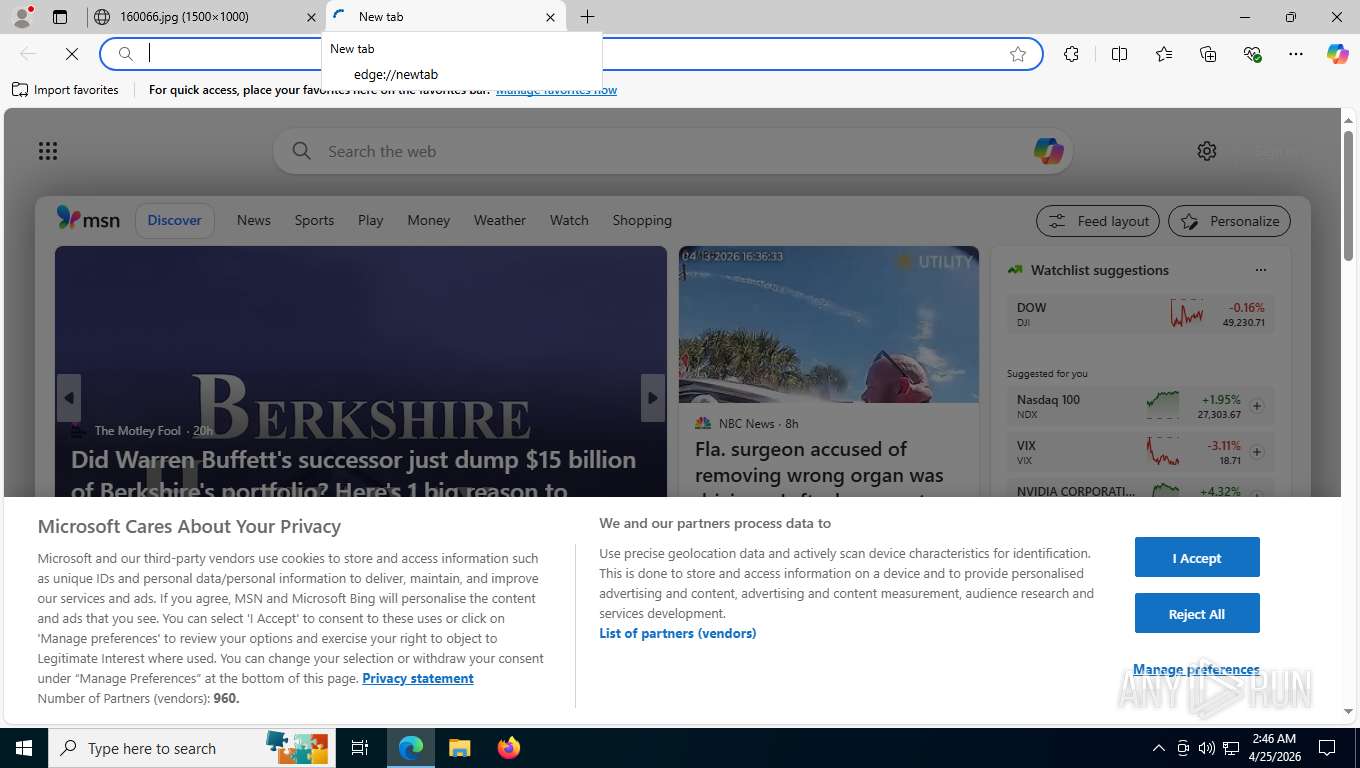Open the Privacy statement link
The height and width of the screenshot is (768, 1360).
click(418, 678)
